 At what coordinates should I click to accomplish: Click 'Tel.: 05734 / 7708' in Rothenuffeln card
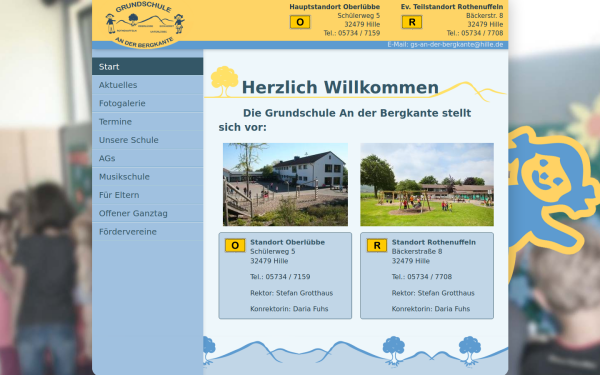pyautogui.click(x=422, y=277)
